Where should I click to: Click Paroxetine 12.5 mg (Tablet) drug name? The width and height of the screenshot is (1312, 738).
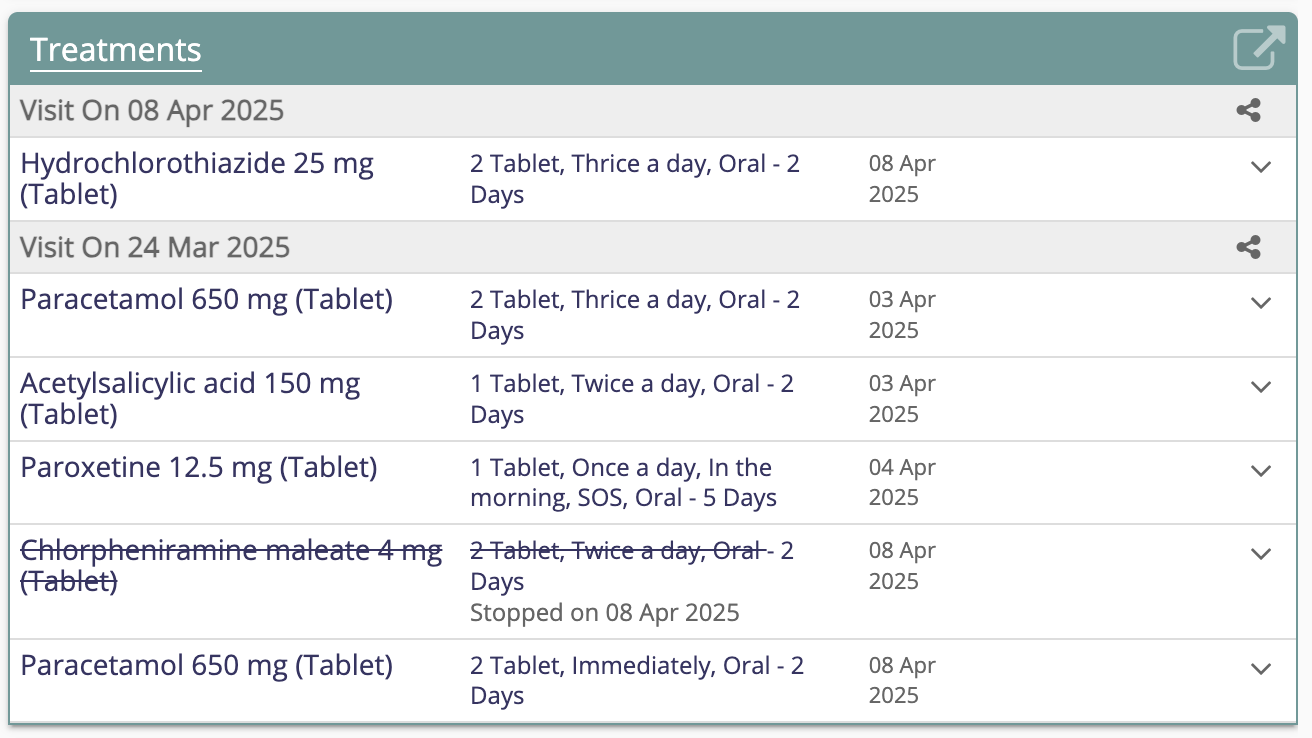coord(199,467)
